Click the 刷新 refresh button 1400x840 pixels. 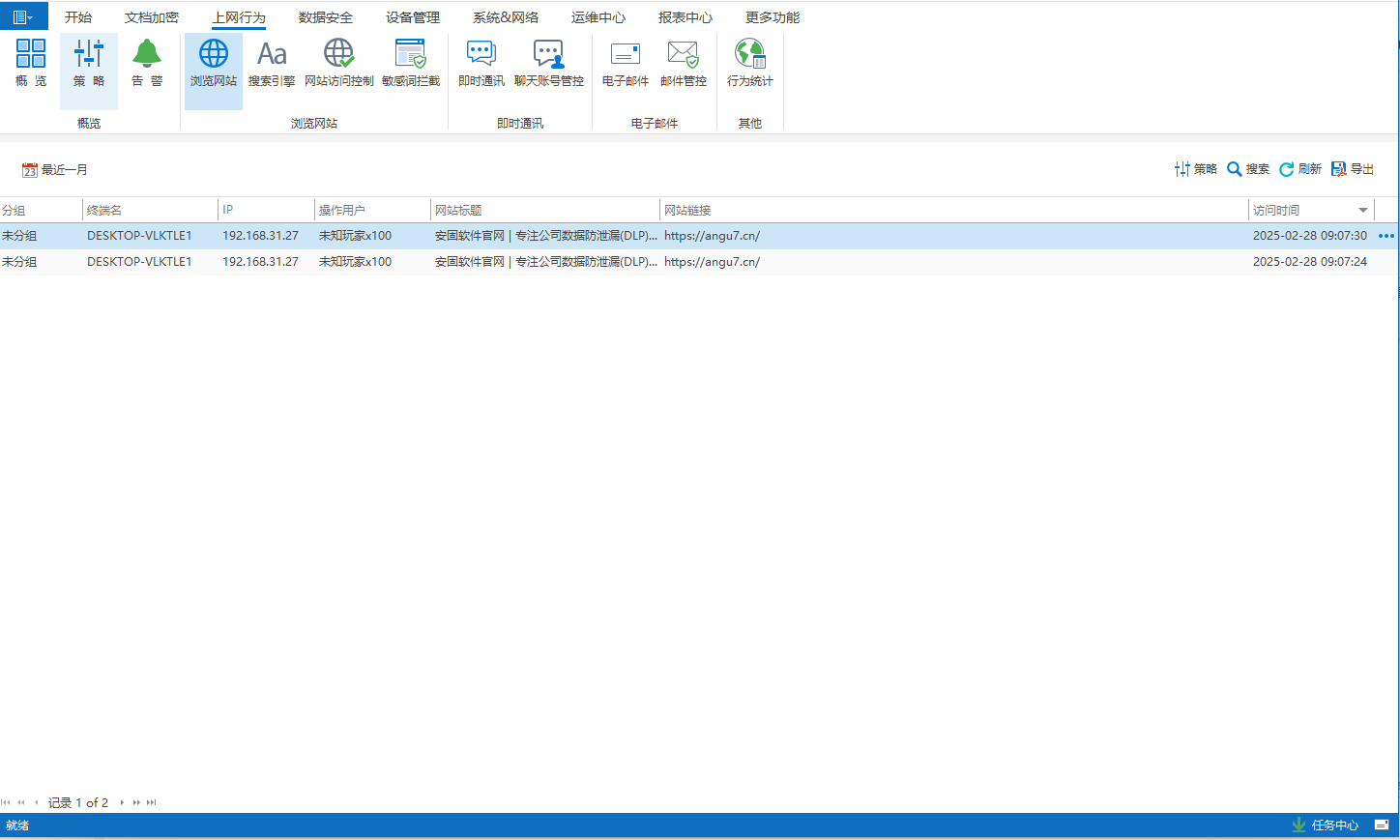coord(1300,169)
